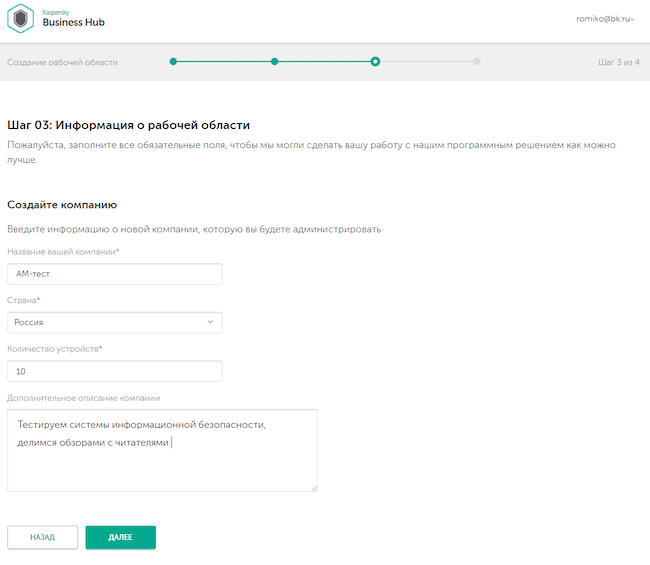The image size is (650, 565).
Task: Click the current third step marker
Action: (375, 62)
